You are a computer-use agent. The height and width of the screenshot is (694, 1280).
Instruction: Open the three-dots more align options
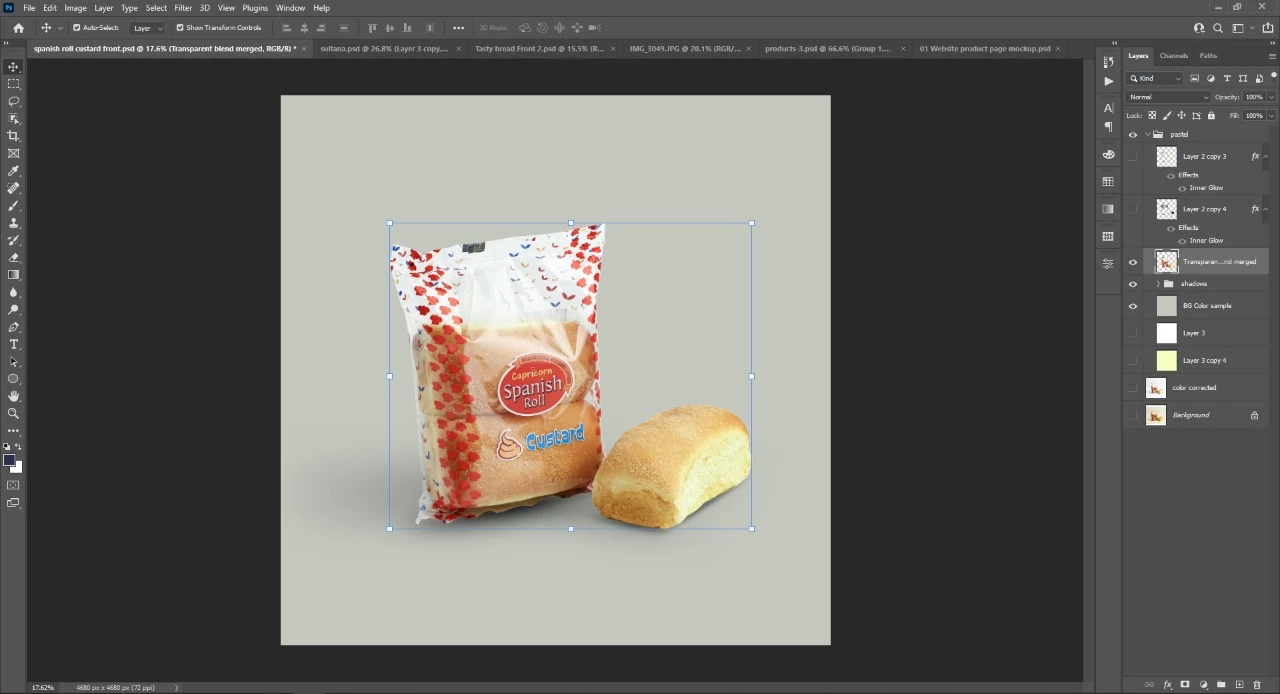tap(458, 28)
